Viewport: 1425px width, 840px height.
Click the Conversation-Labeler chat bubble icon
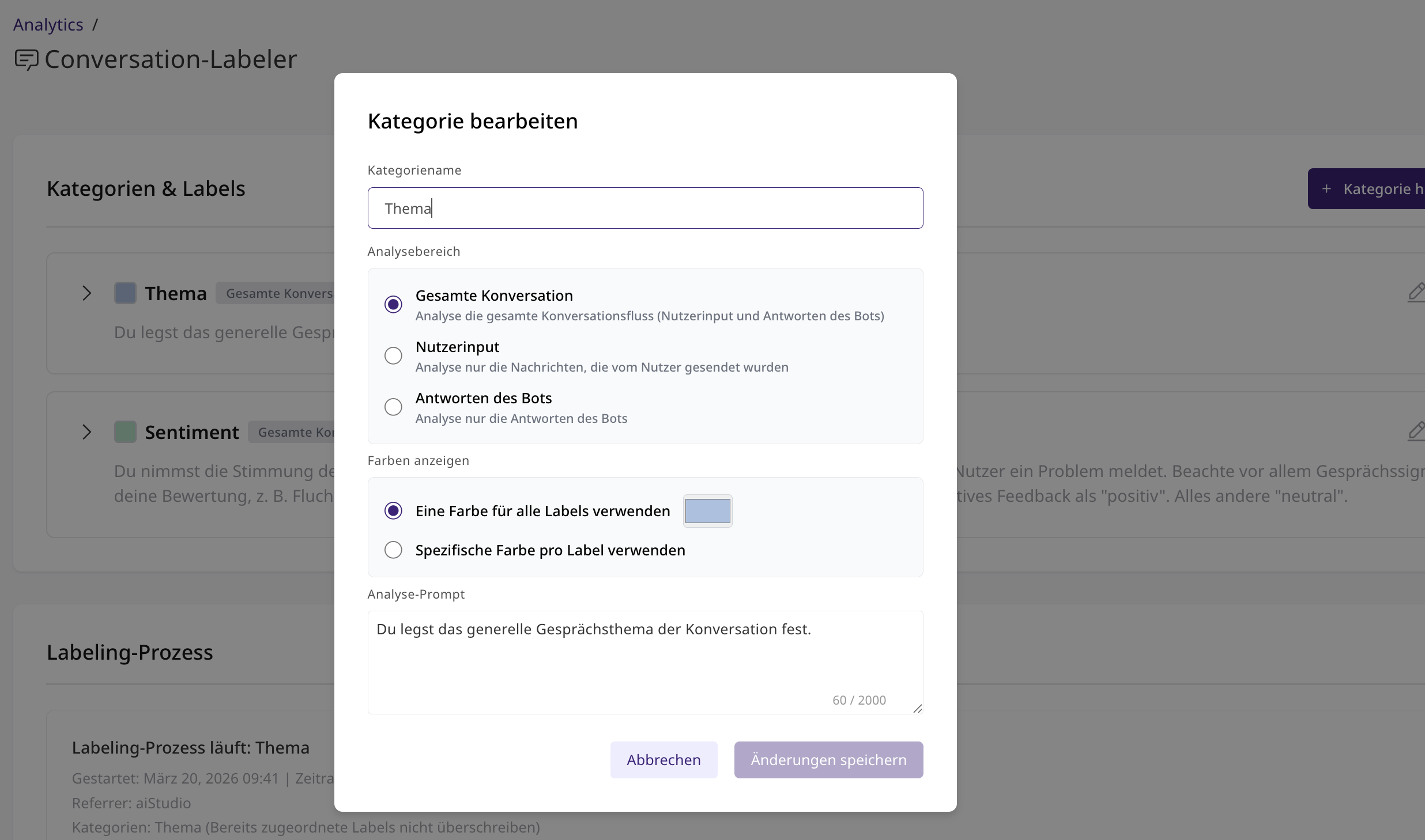[x=27, y=59]
